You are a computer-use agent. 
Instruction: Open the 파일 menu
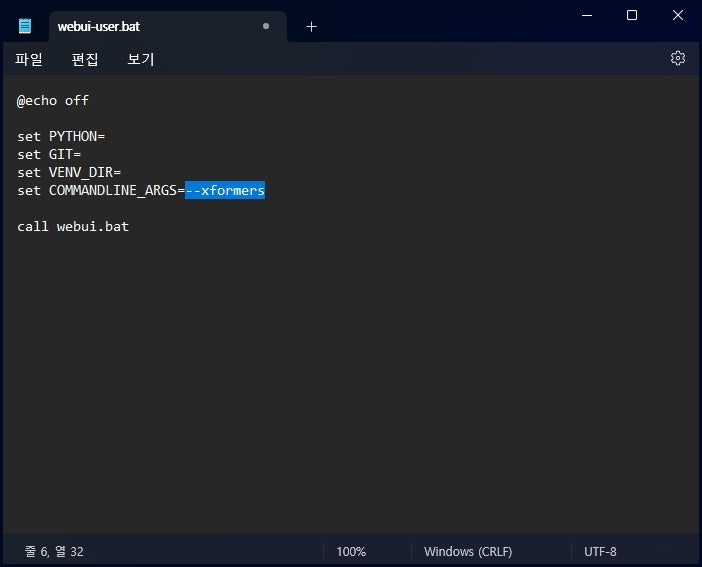click(x=29, y=59)
